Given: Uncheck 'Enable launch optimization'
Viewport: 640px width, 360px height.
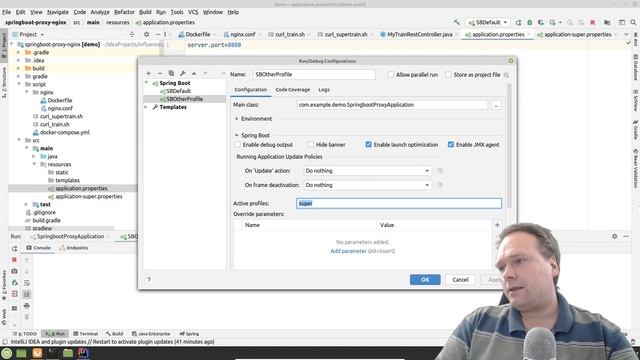Looking at the screenshot, I should pos(369,144).
